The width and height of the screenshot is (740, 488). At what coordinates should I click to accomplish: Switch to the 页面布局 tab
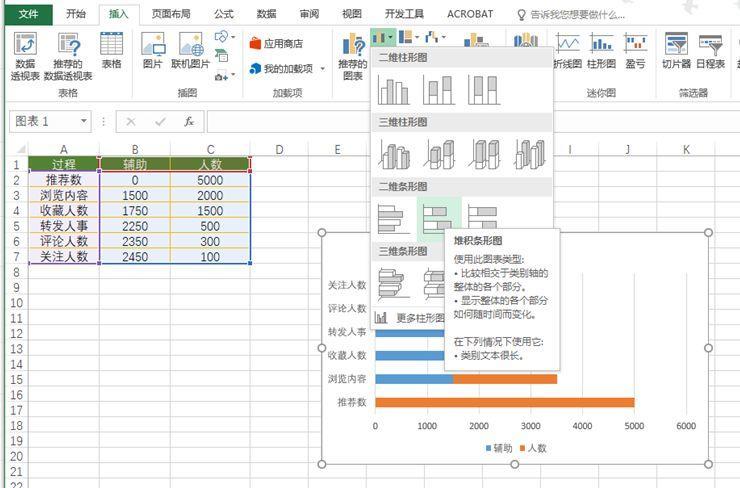171,14
